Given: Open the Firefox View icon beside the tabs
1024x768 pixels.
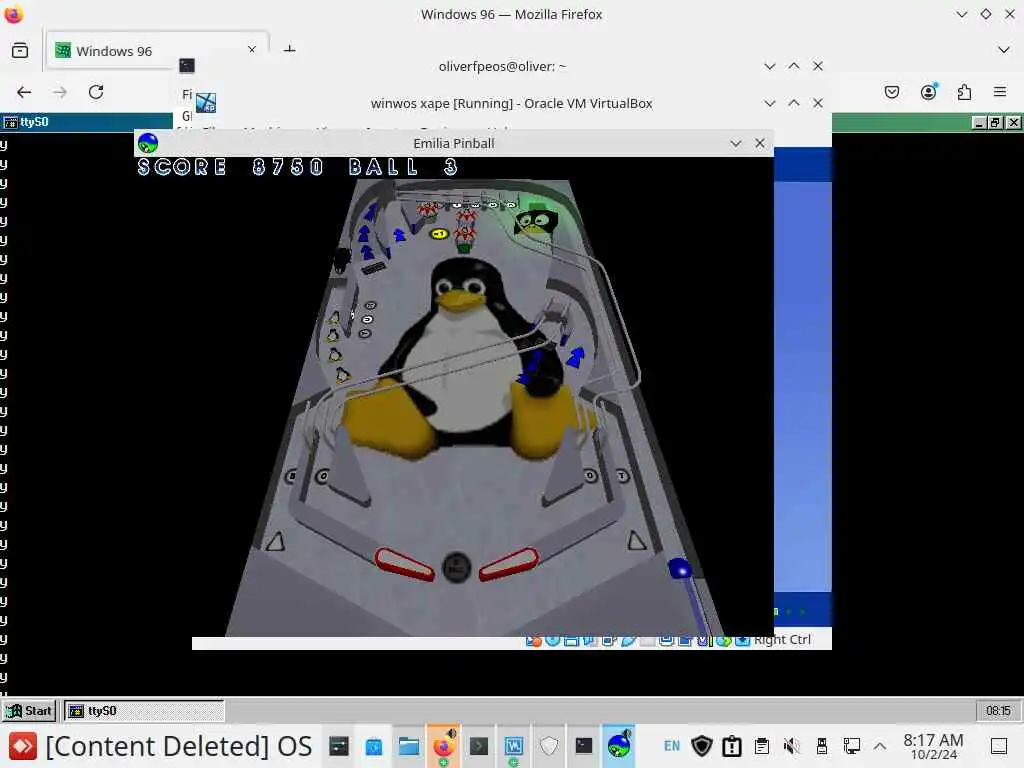Looking at the screenshot, I should 20,50.
